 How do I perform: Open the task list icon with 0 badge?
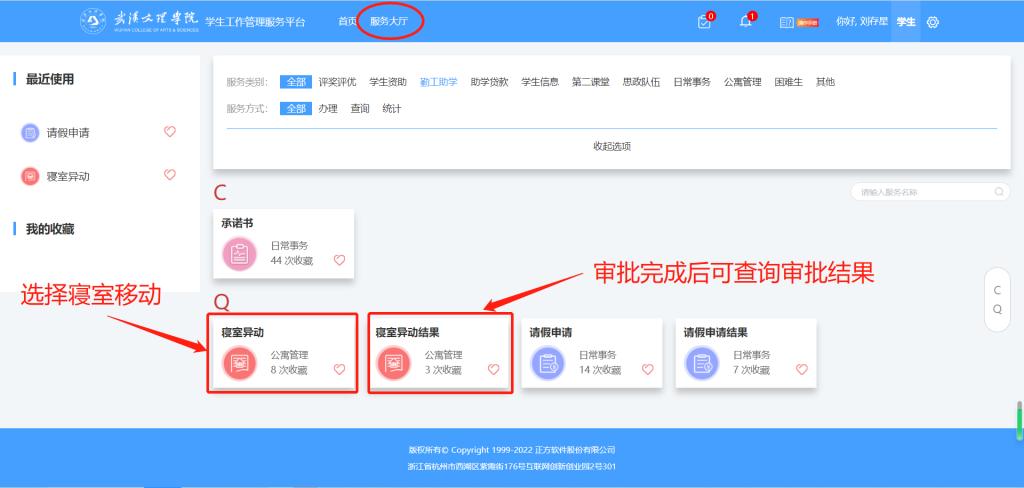[705, 22]
